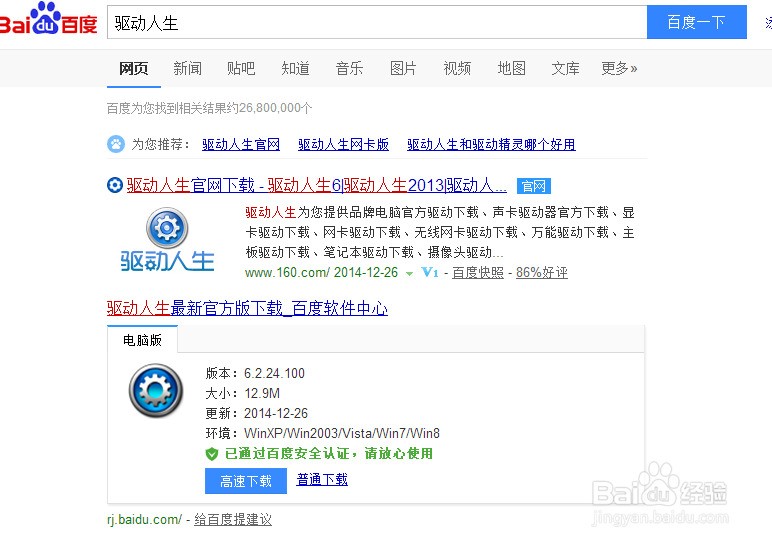
Task: Expand the 更多» menu
Action: [x=619, y=68]
